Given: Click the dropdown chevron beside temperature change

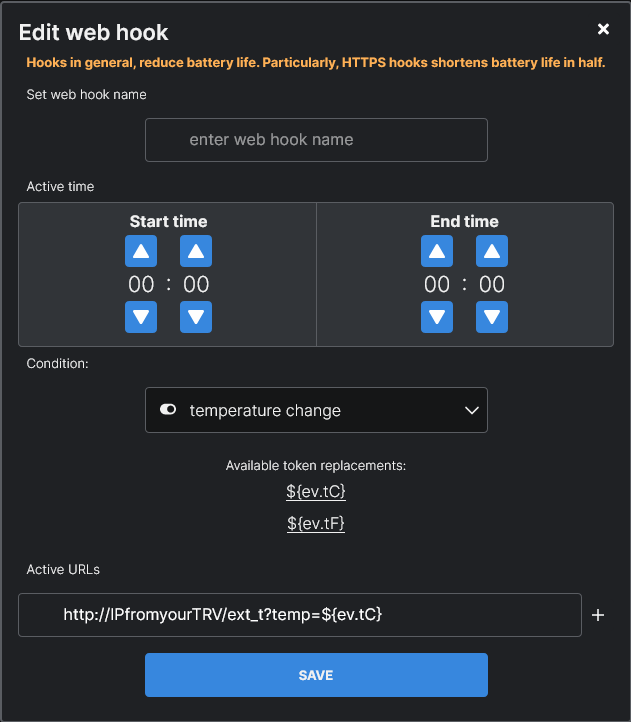Looking at the screenshot, I should [x=472, y=410].
